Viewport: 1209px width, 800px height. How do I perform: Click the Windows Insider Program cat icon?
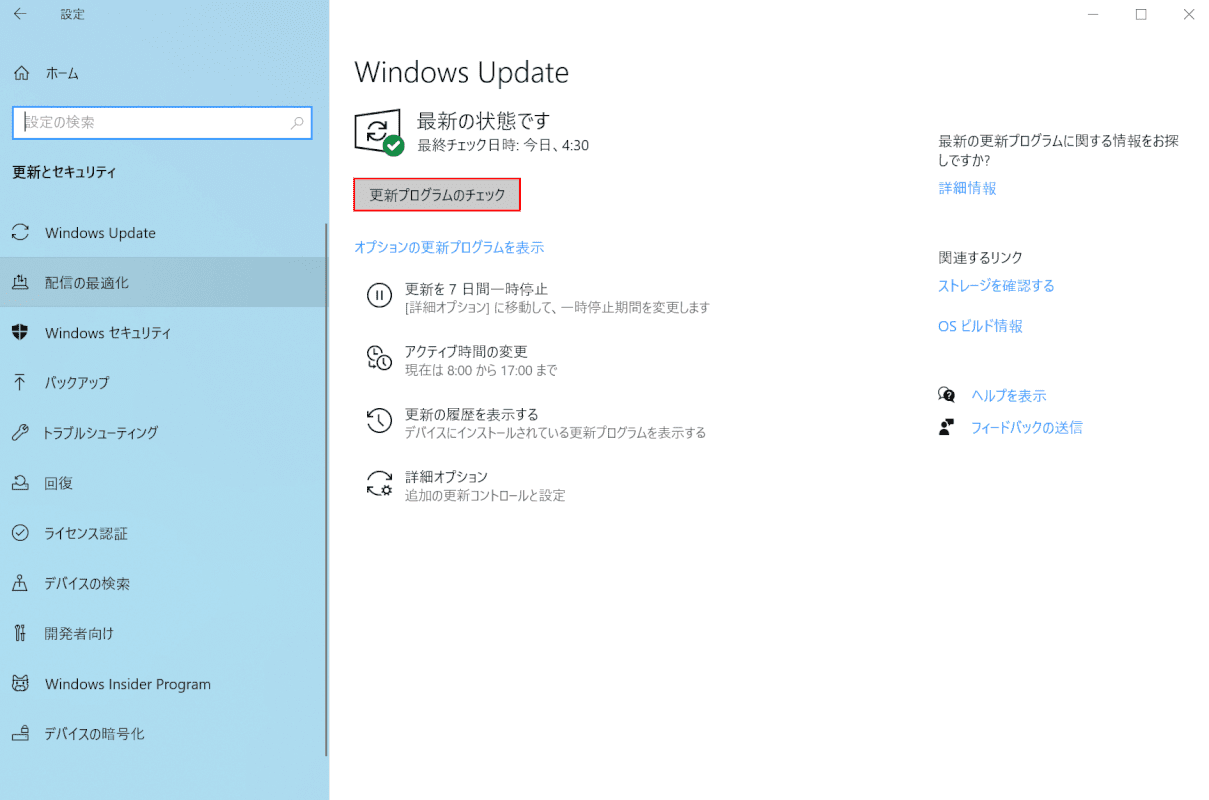20,684
